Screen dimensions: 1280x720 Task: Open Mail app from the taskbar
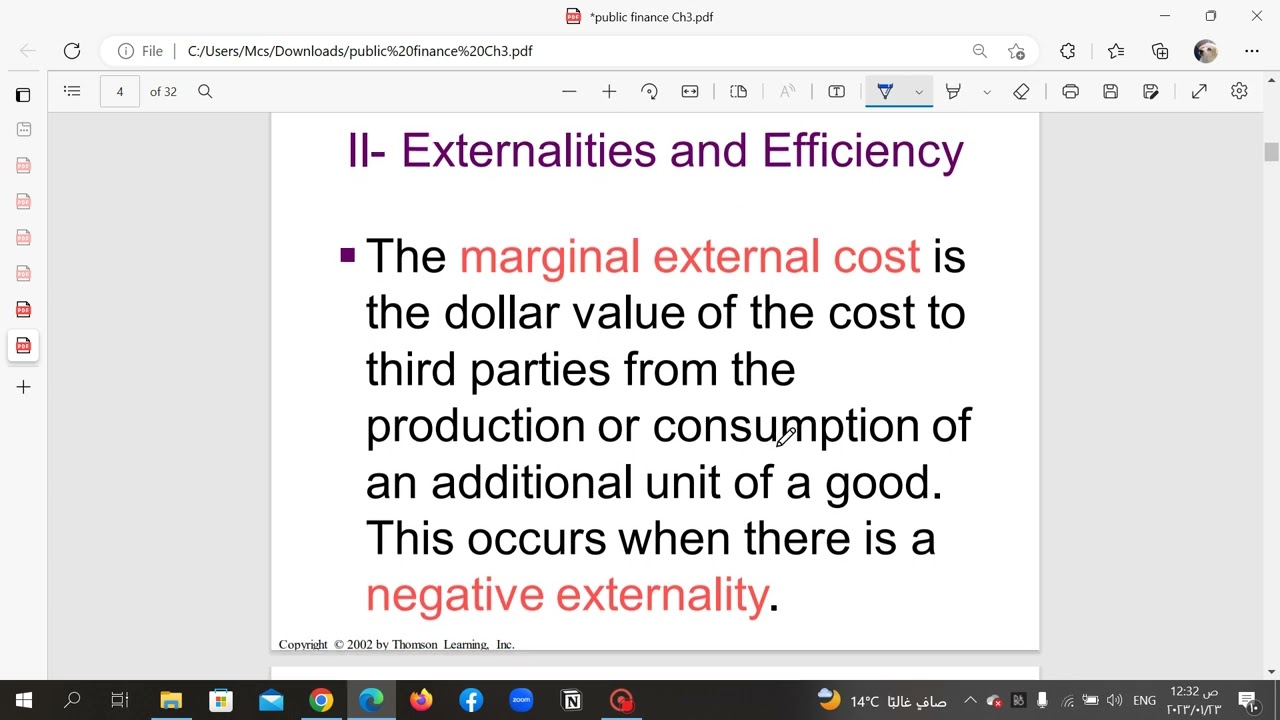(x=271, y=700)
